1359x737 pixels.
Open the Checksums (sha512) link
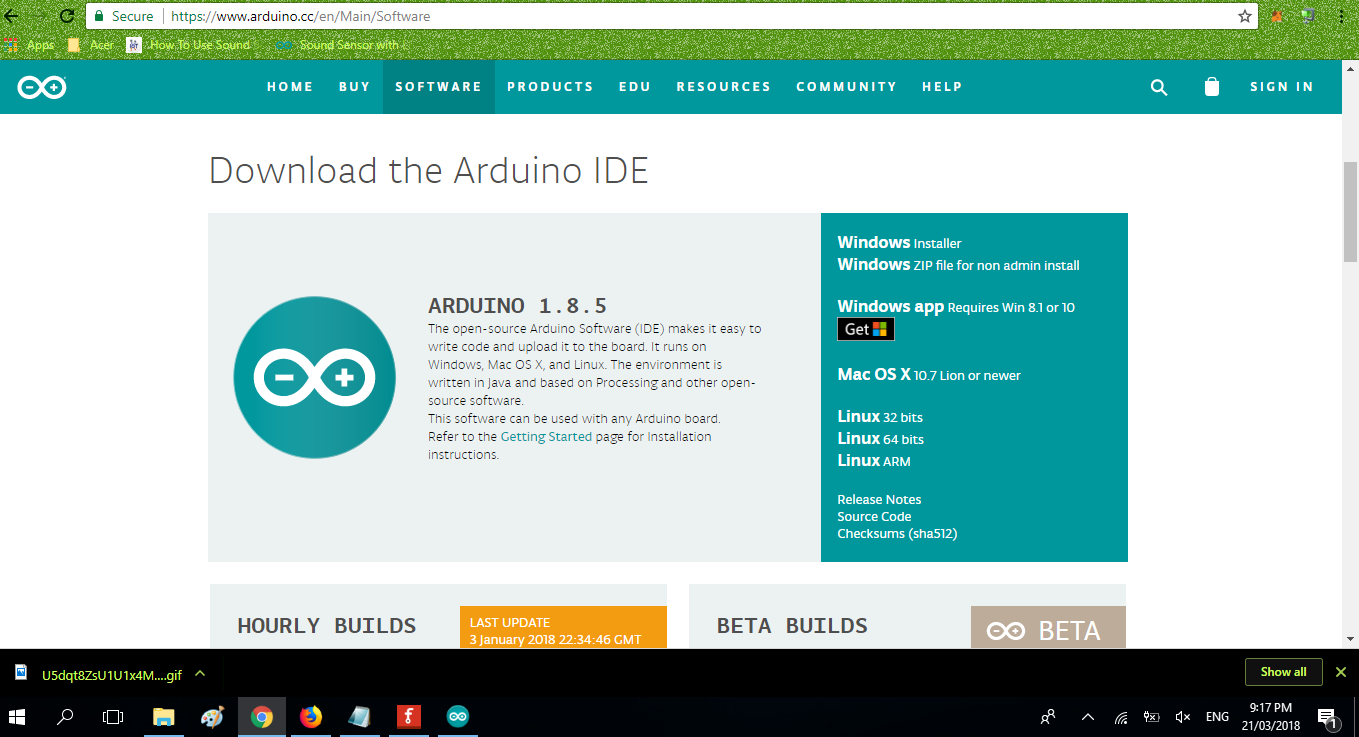click(897, 534)
